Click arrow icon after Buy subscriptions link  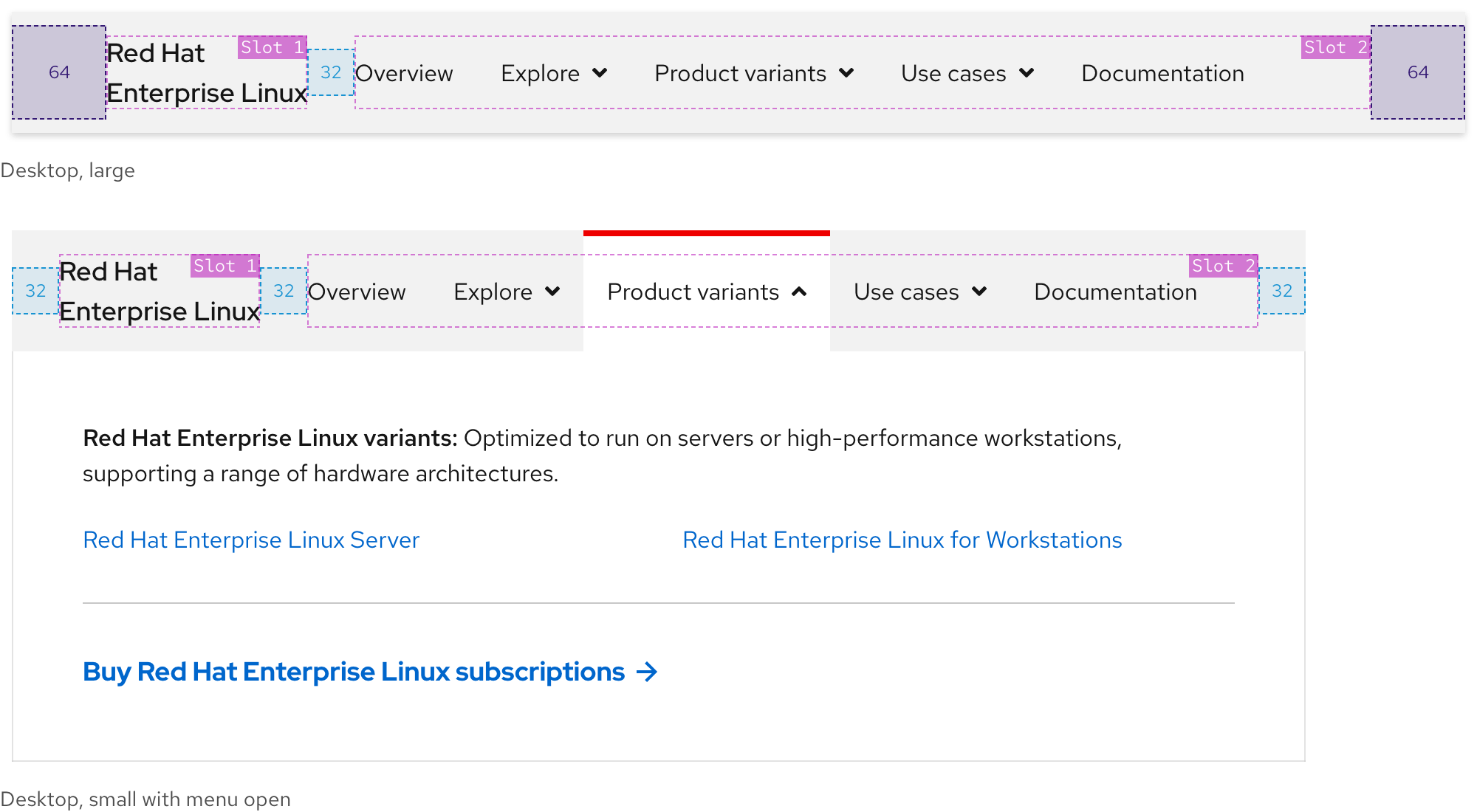click(647, 672)
